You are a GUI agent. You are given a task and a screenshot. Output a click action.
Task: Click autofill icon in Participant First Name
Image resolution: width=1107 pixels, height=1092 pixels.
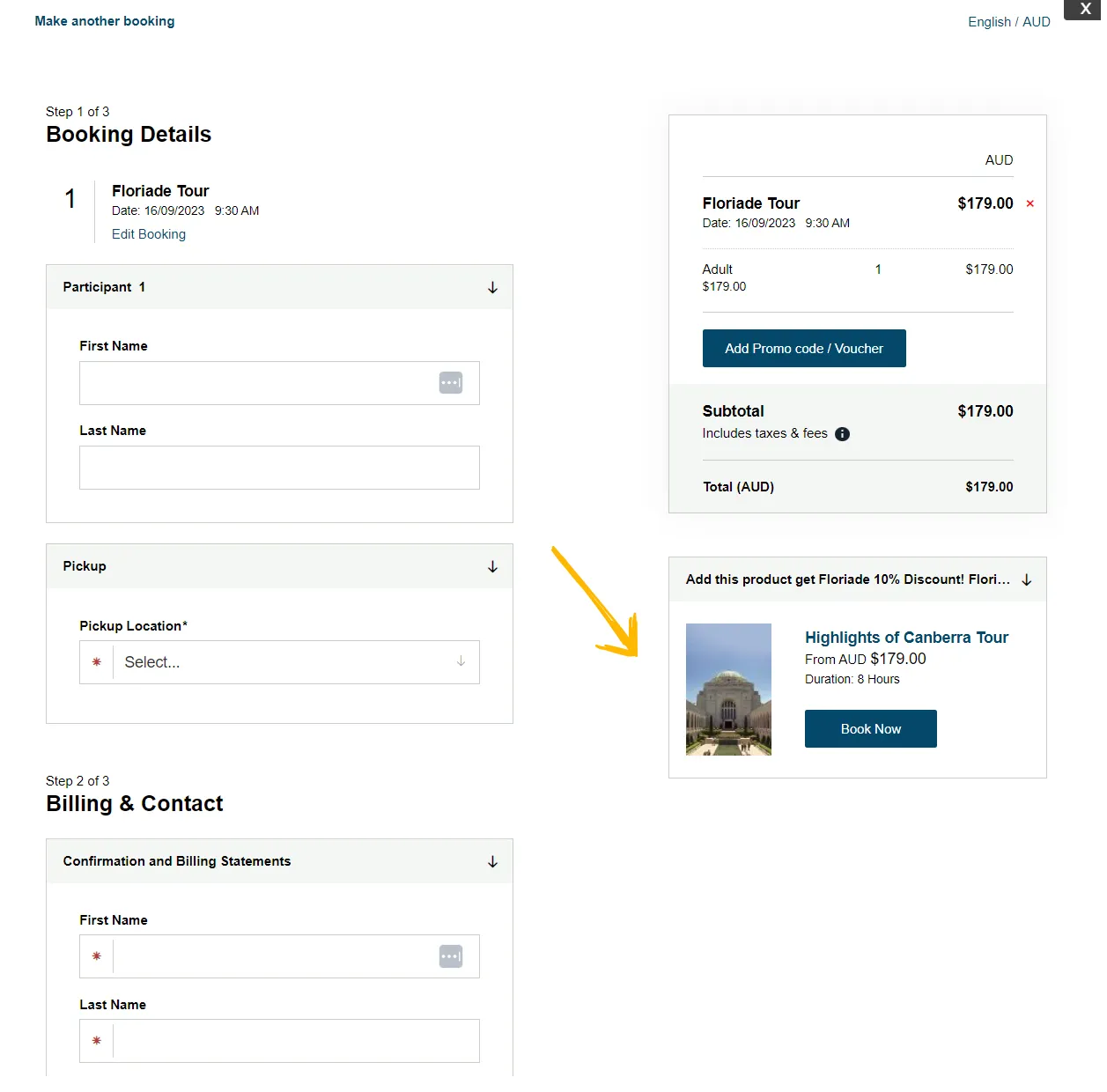(x=451, y=383)
